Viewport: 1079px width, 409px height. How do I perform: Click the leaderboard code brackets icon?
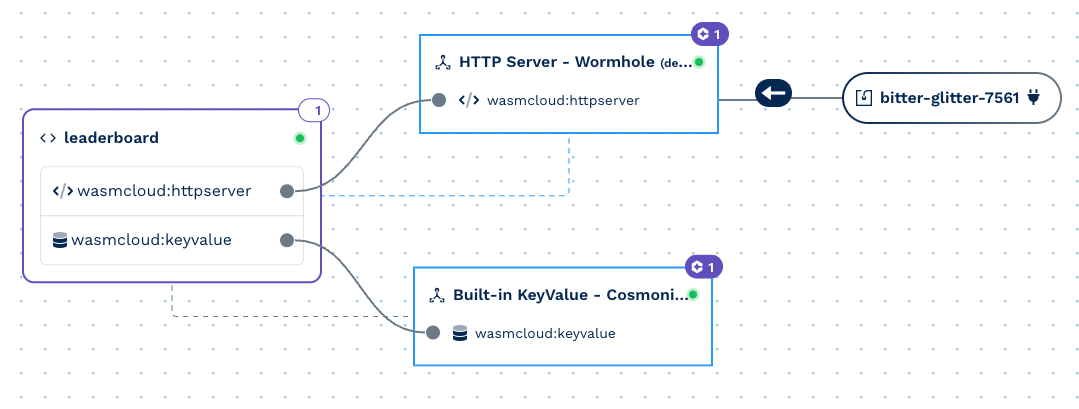(x=48, y=138)
